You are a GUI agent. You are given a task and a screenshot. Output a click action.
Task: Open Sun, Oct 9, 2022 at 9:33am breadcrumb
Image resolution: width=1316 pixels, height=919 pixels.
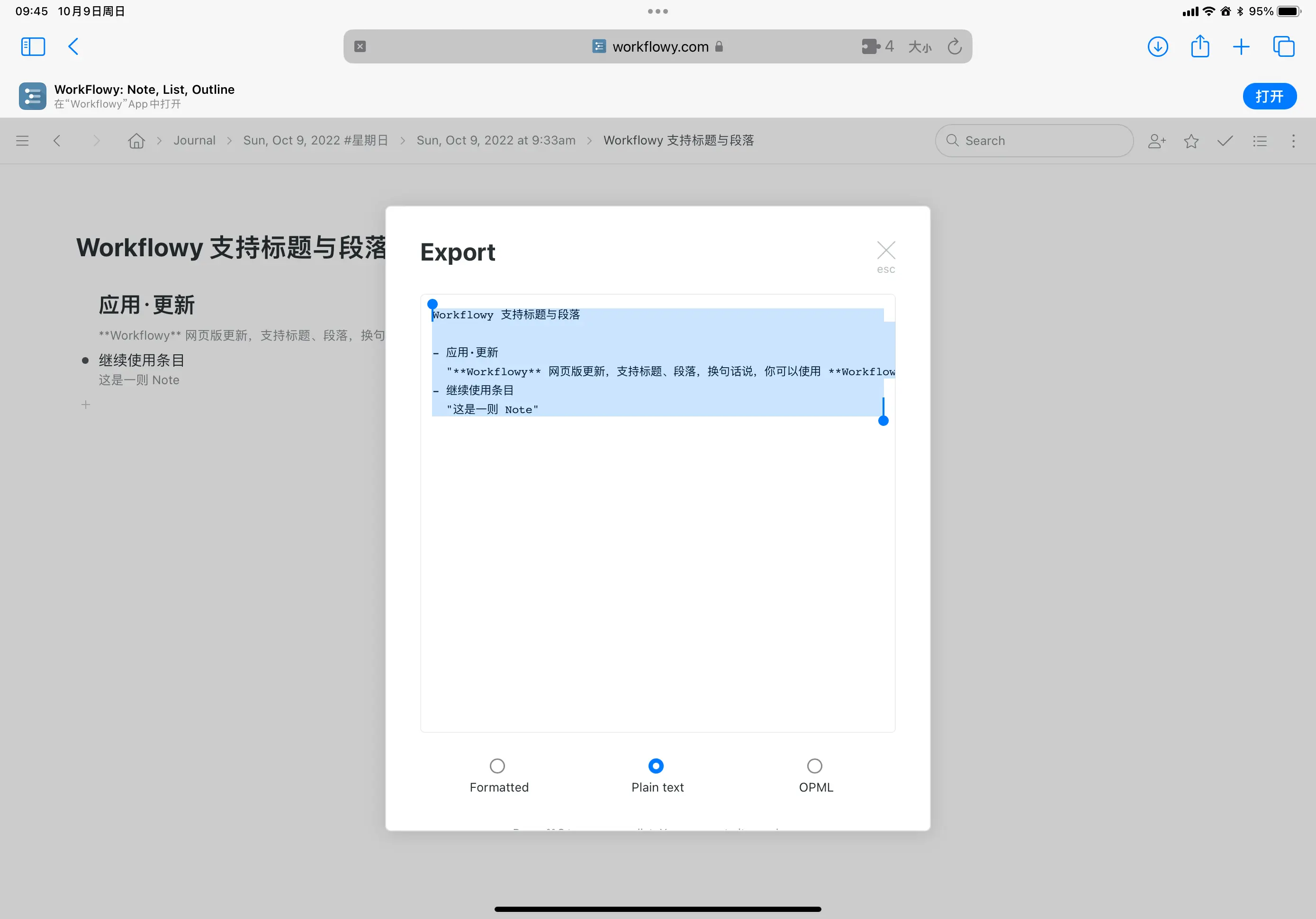pos(496,141)
